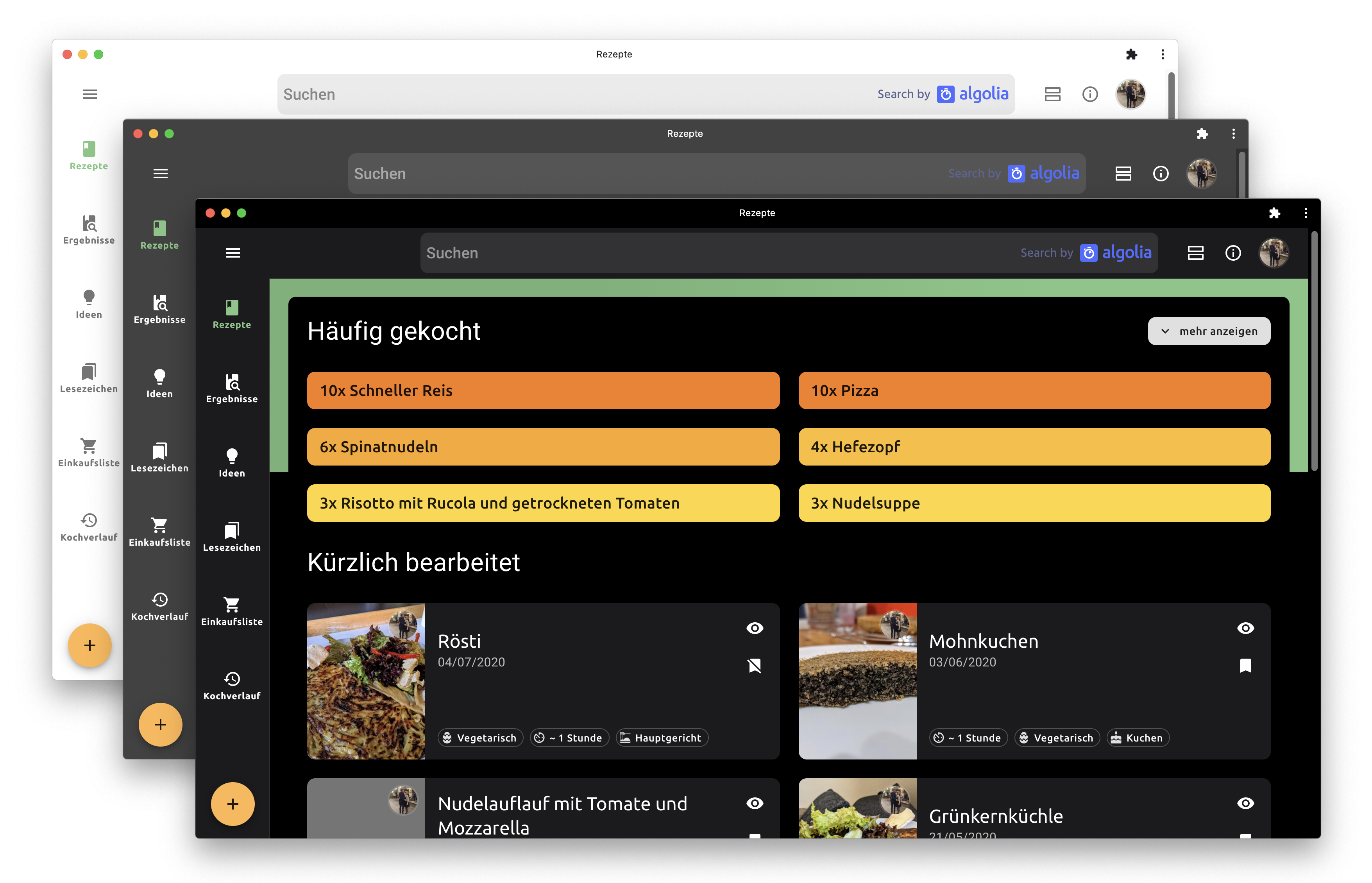Viewport: 1372px width, 883px height.
Task: Open Ergebnisse in front window sidebar
Action: click(232, 388)
